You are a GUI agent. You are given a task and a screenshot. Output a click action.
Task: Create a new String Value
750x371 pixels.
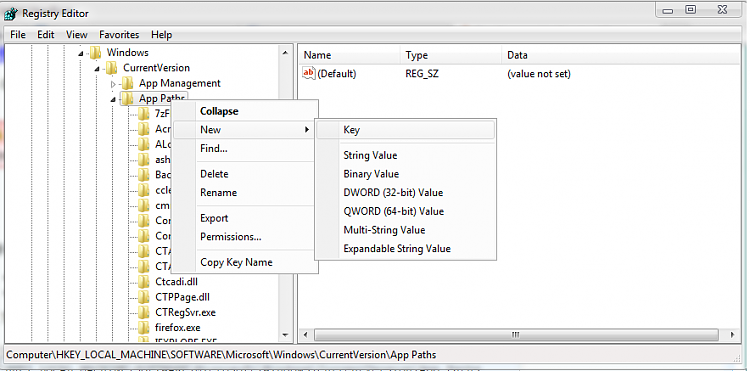point(406,155)
